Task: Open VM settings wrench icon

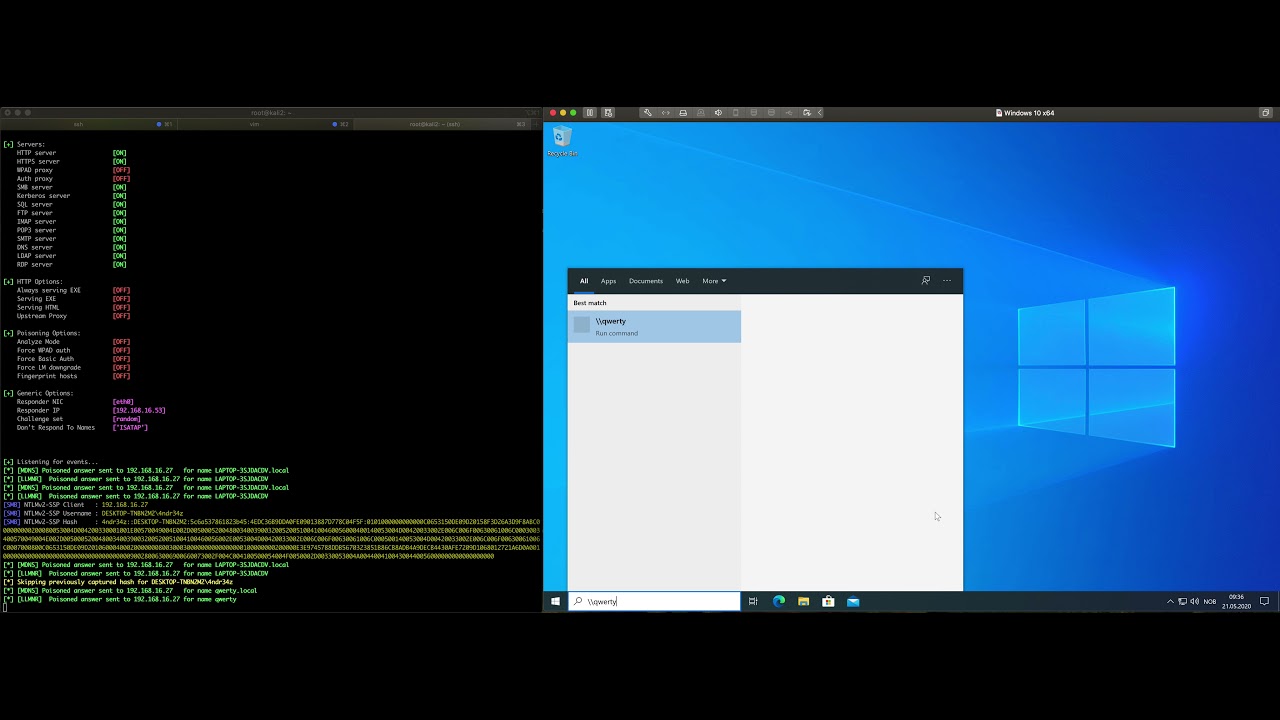Action: [x=648, y=113]
